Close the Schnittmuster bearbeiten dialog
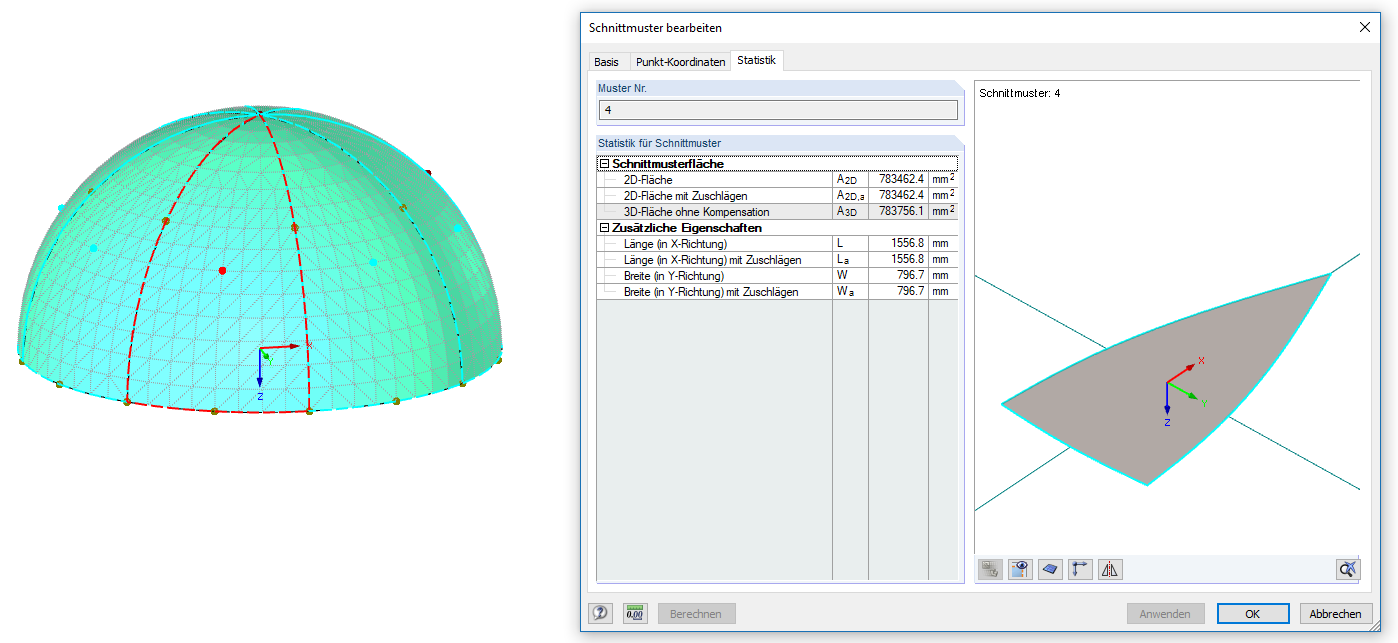1398x643 pixels. tap(1365, 27)
